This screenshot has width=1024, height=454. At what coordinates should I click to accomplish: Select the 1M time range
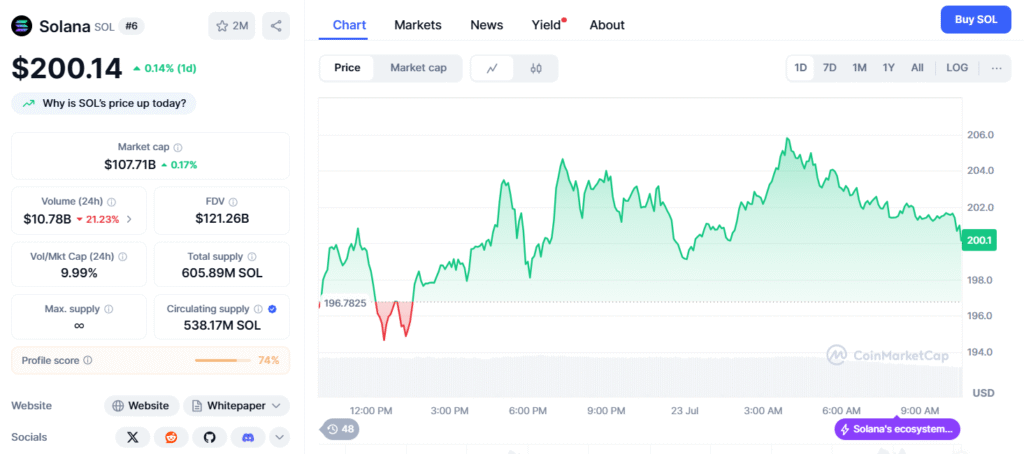(859, 68)
